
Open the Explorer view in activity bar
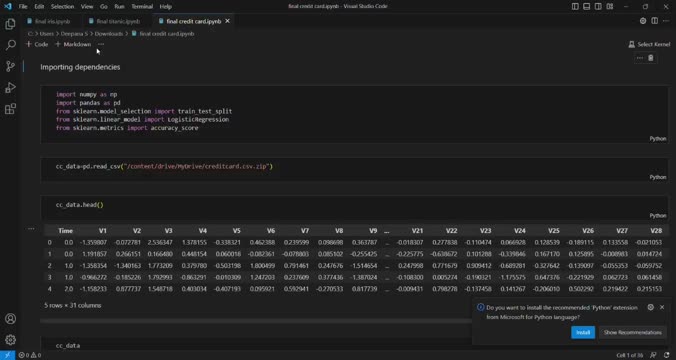click(x=10, y=24)
